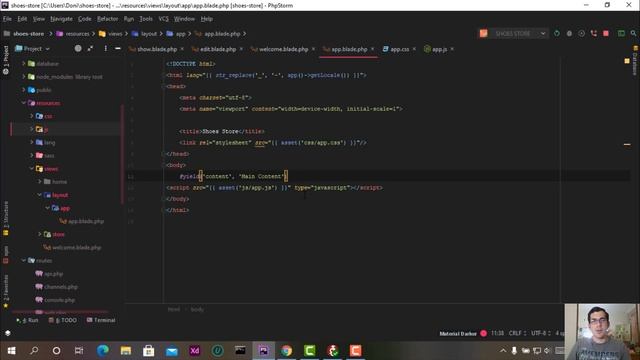
Task: Close the app.css tab
Action: click(x=414, y=49)
